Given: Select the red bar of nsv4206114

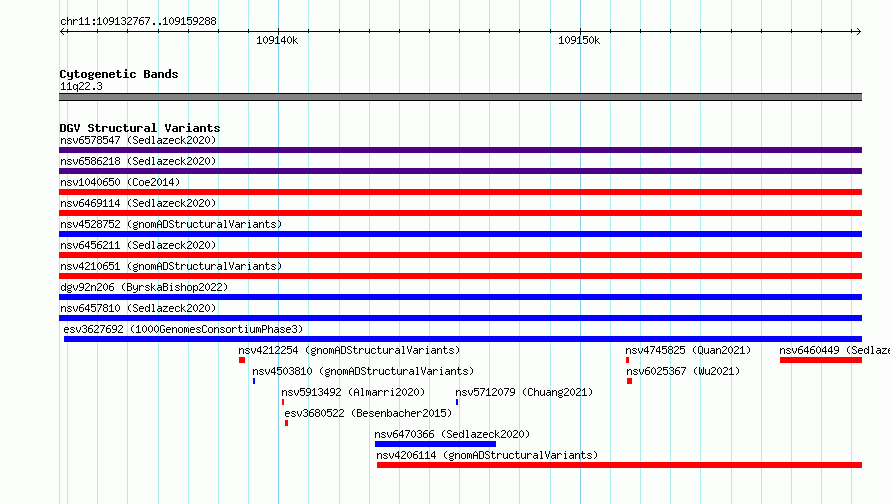Looking at the screenshot, I should (x=619, y=465).
